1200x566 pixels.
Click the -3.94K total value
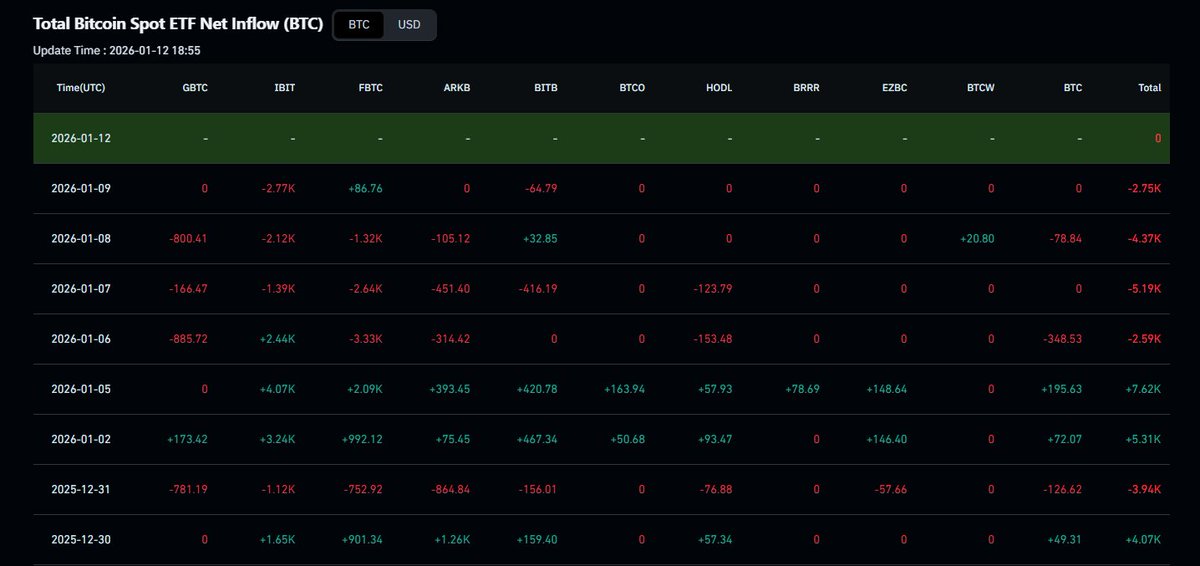[1144, 490]
